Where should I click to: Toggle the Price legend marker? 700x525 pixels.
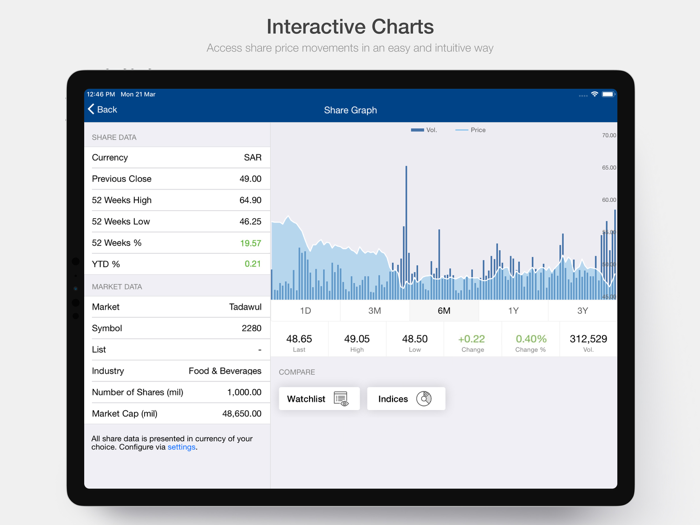click(462, 130)
